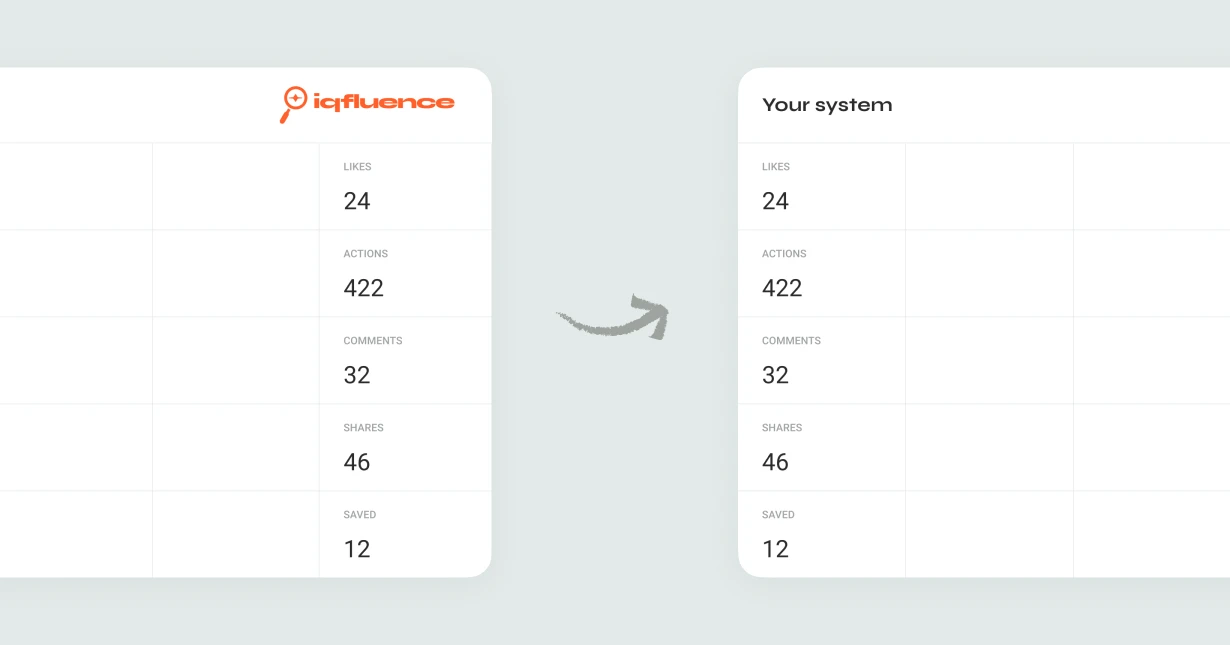Select the 24 likes value in iqfluence card
The width and height of the screenshot is (1230, 645).
pos(357,201)
